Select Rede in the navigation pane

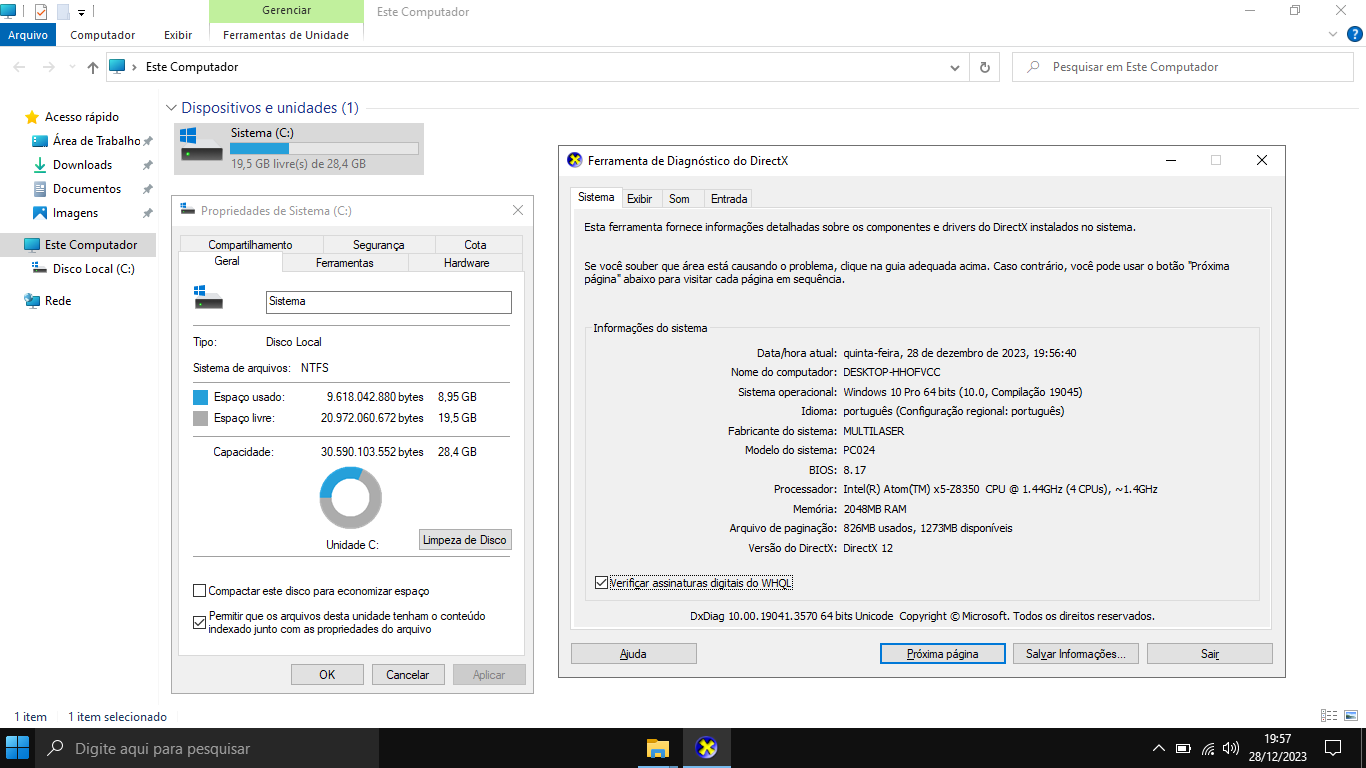coord(58,301)
